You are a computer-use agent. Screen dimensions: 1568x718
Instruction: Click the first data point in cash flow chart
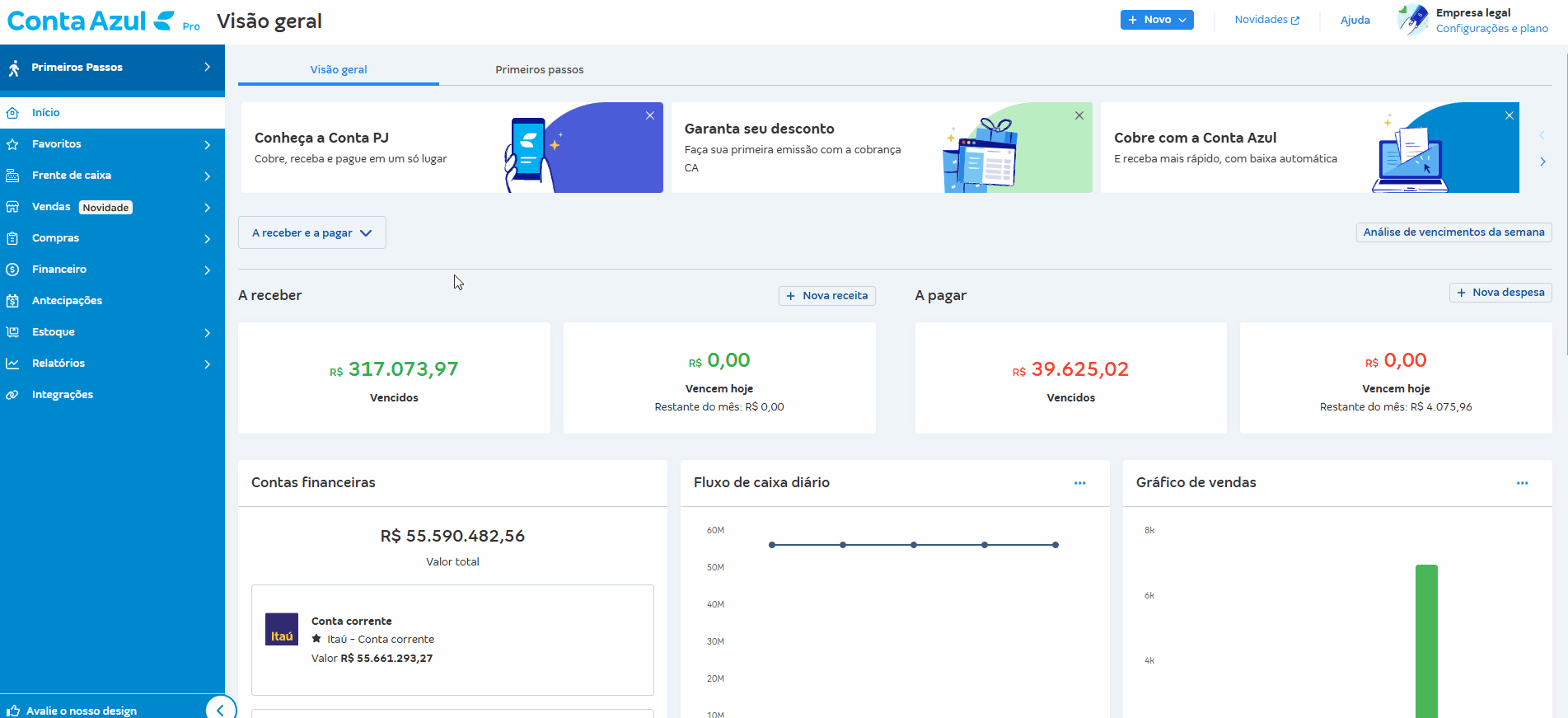(772, 545)
